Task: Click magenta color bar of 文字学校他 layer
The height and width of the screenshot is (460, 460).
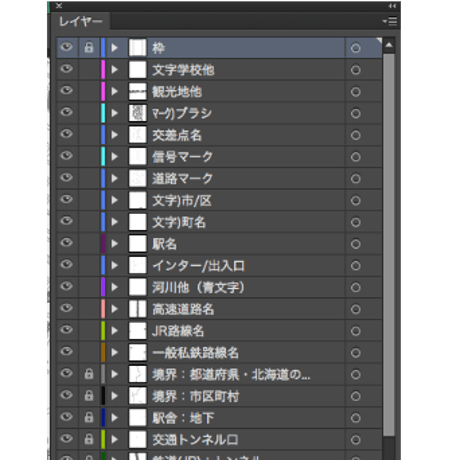Action: (103, 69)
